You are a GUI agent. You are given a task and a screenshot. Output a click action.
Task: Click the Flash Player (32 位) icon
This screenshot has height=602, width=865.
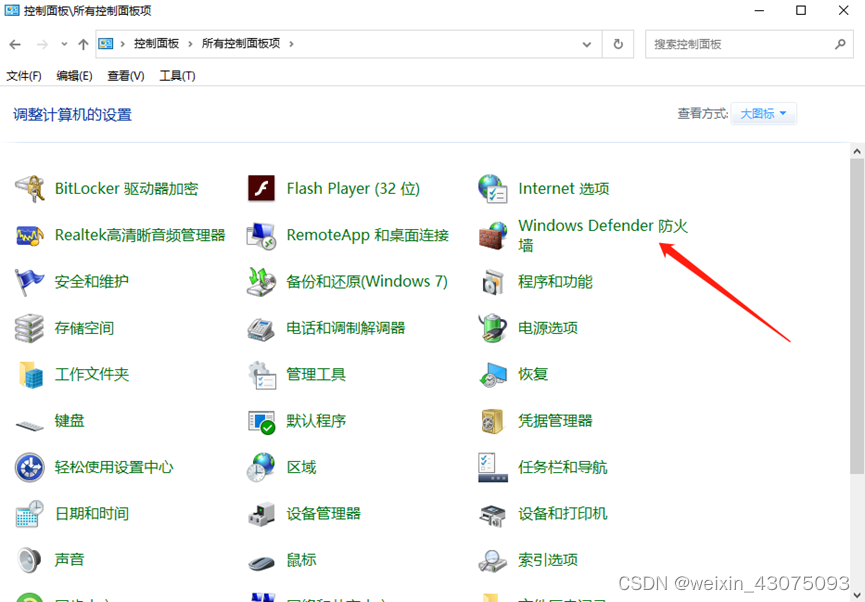coord(261,189)
